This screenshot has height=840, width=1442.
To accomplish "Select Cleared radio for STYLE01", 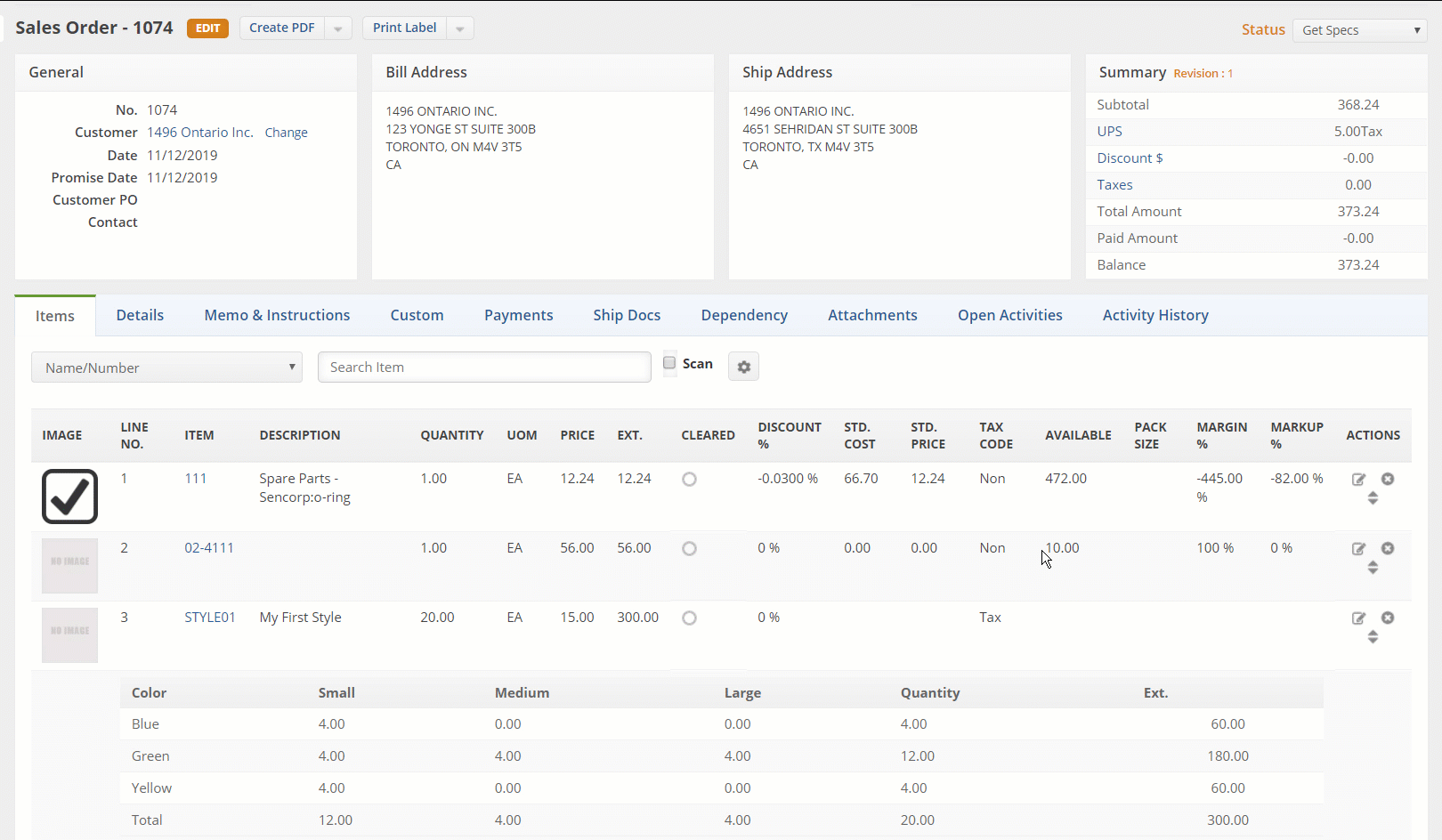I will 689,618.
